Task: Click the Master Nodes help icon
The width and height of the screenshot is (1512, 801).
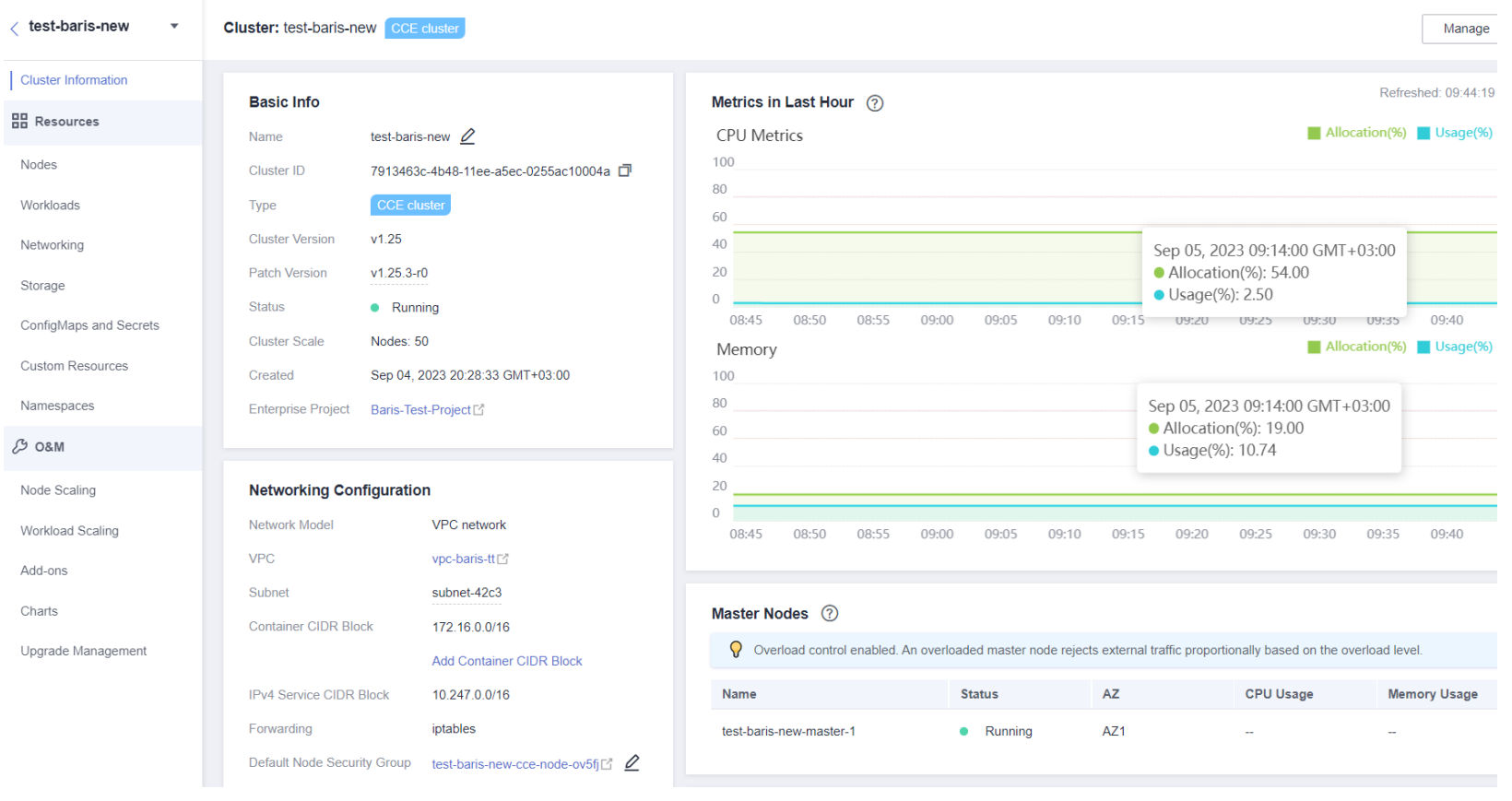Action: point(829,614)
